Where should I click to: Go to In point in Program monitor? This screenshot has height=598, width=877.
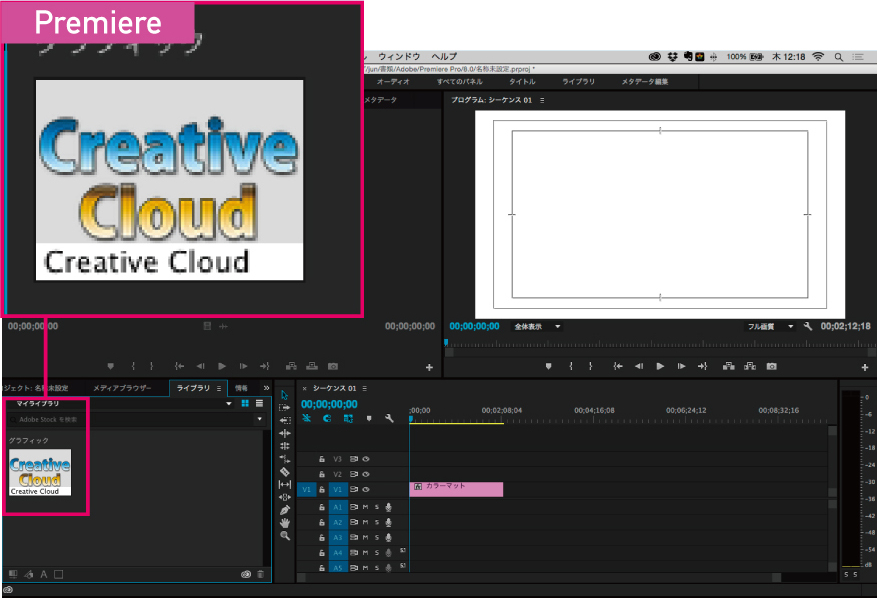click(x=617, y=366)
